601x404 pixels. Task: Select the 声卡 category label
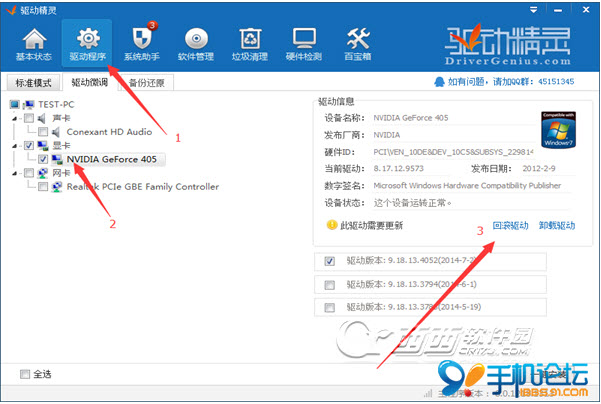coord(61,118)
